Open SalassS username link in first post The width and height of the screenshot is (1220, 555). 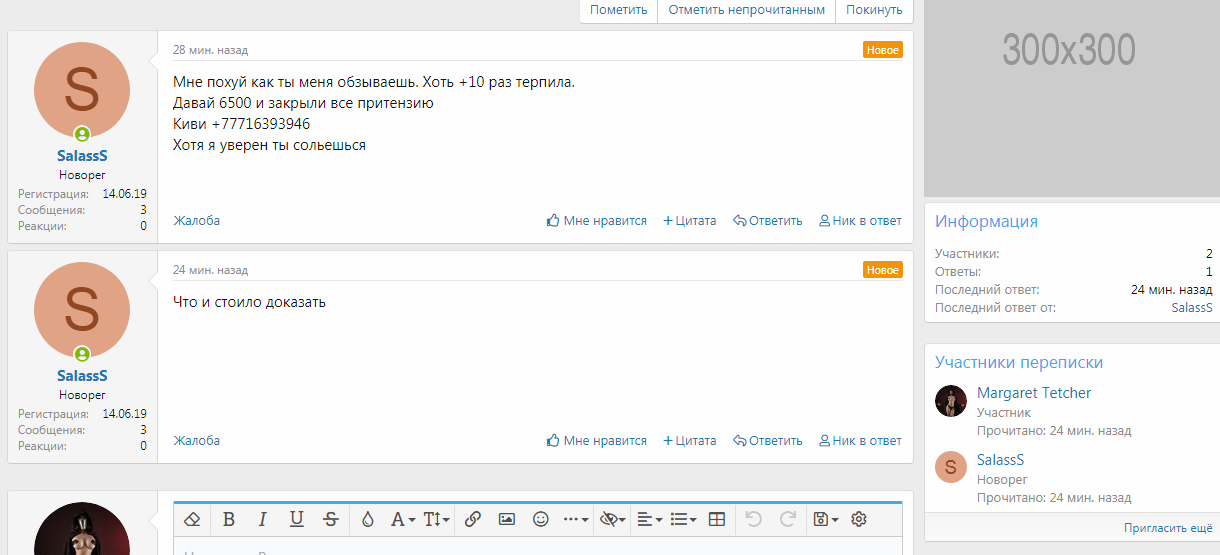(x=82, y=156)
